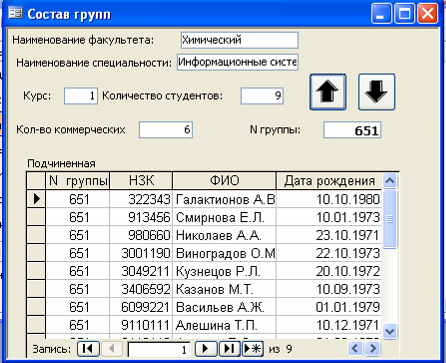Click the cell Галактионов А.В
This screenshot has width=446, height=363.
pyautogui.click(x=224, y=199)
